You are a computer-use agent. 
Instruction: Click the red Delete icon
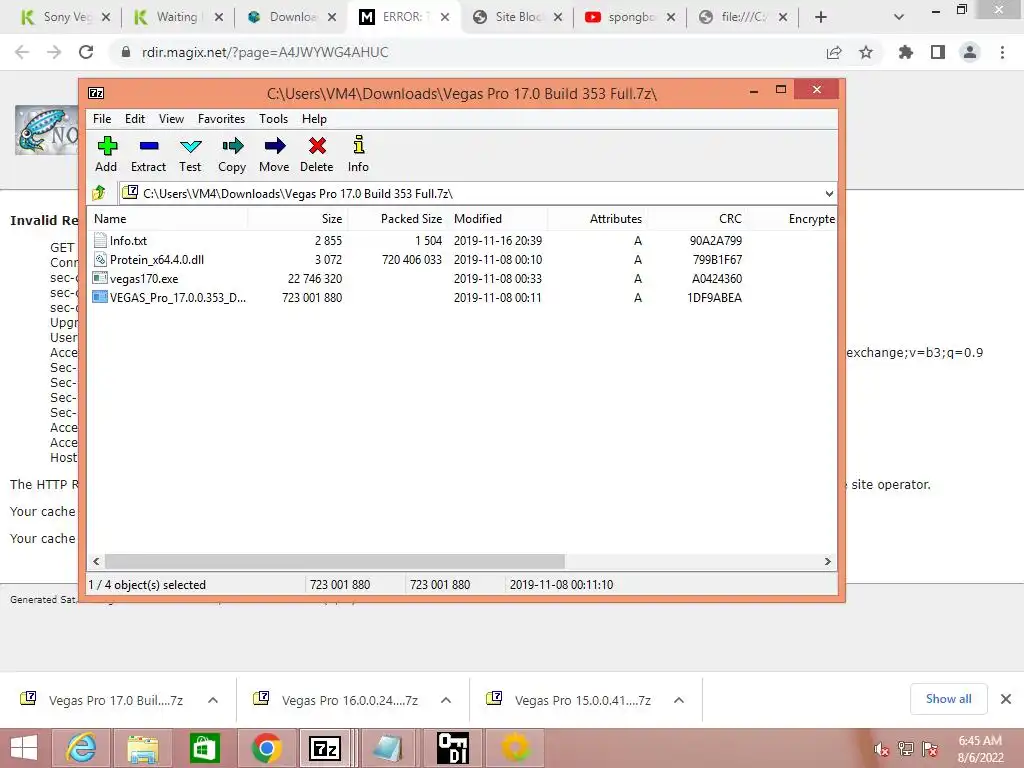317,146
